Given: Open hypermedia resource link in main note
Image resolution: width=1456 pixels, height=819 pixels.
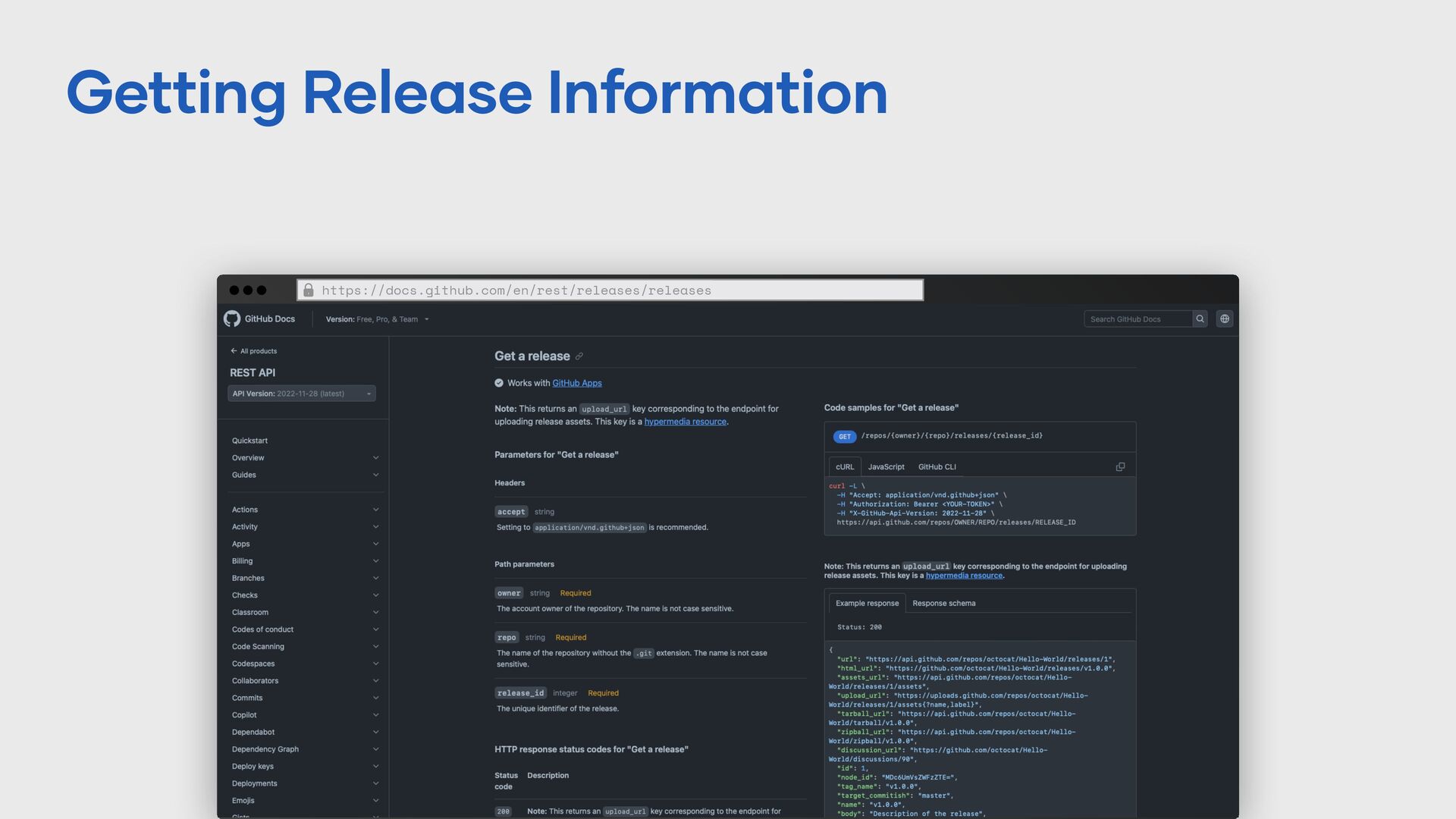Looking at the screenshot, I should [x=686, y=422].
